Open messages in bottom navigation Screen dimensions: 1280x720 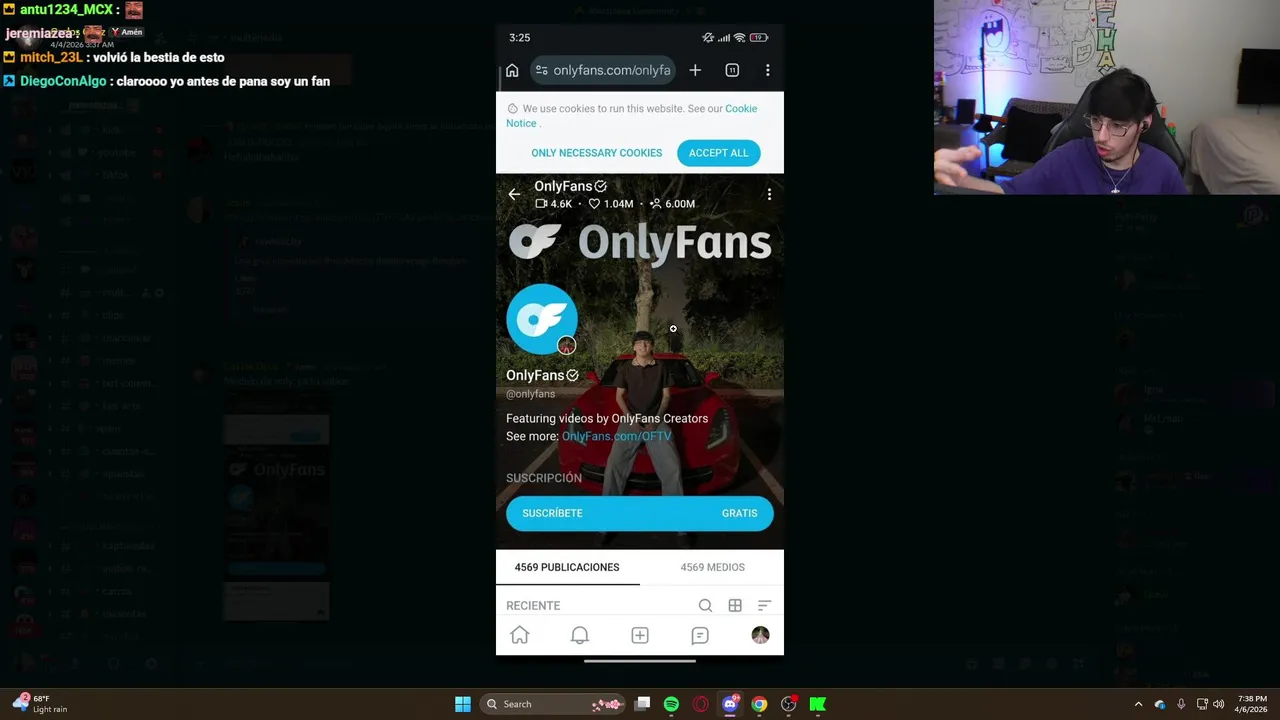pos(700,635)
